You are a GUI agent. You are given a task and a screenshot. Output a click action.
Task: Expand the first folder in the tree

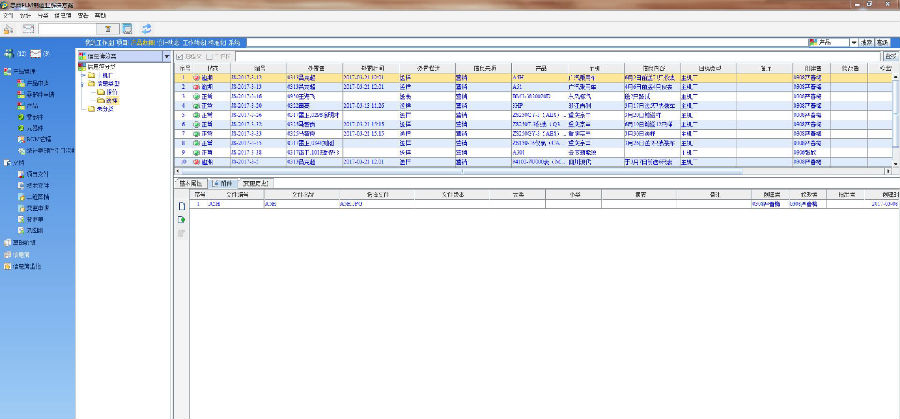82,74
